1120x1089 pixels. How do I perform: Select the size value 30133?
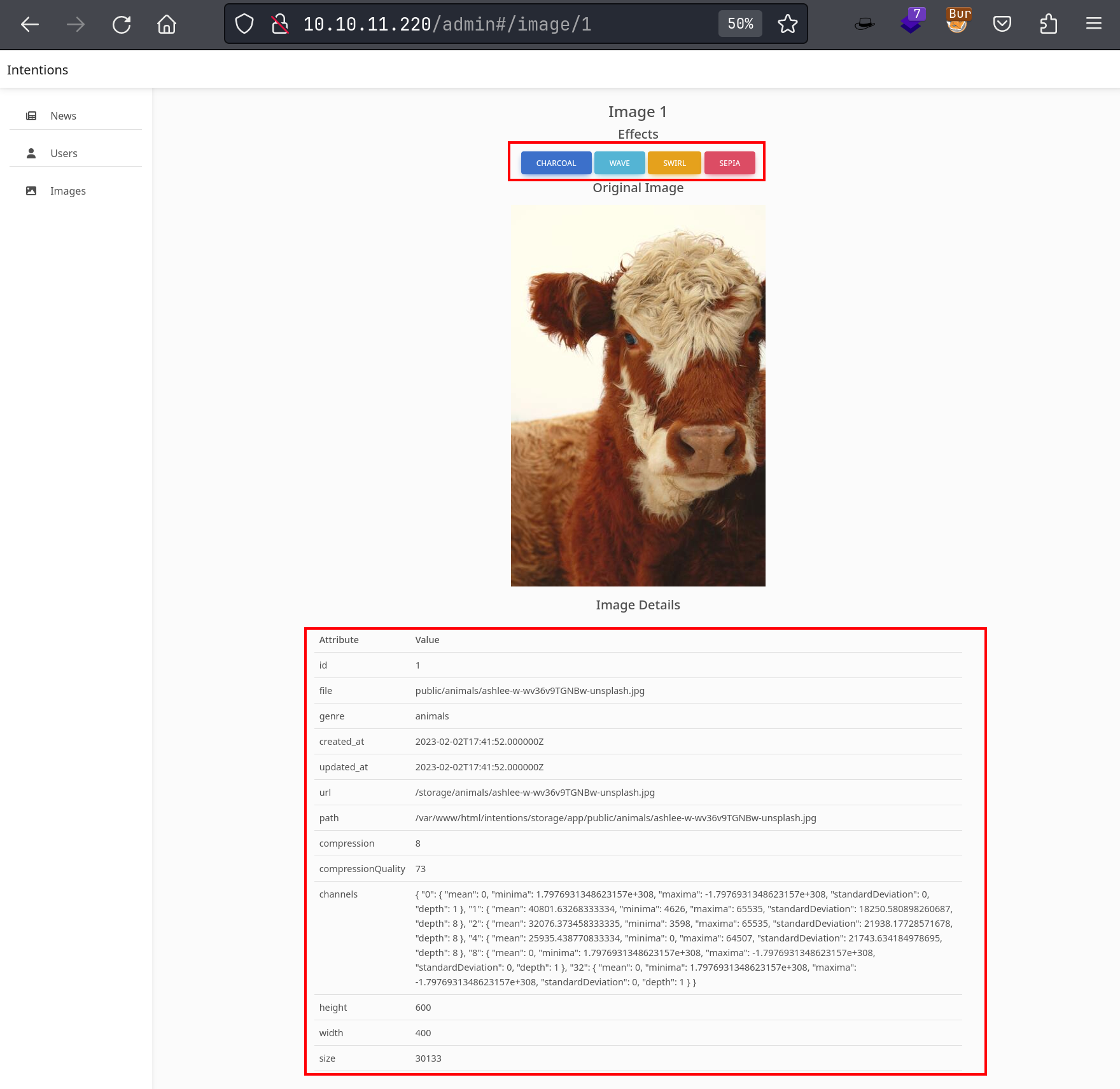pyautogui.click(x=428, y=1058)
